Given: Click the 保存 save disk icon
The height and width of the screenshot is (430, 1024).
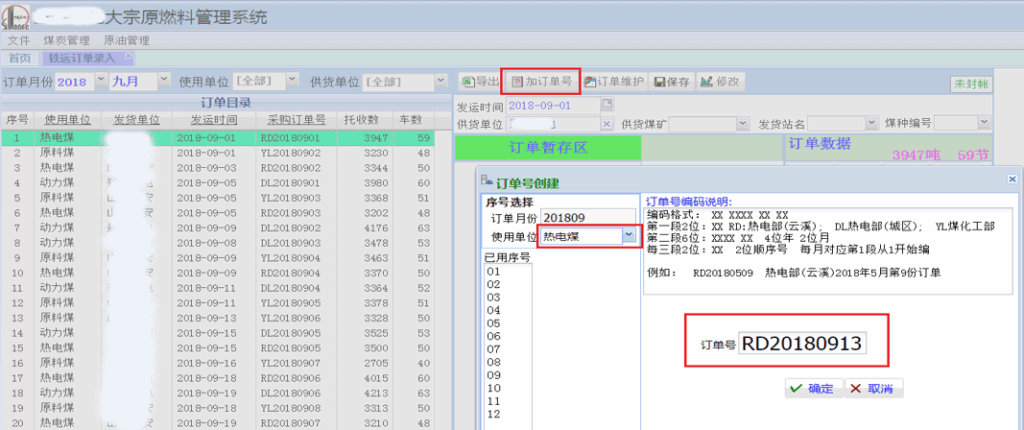Looking at the screenshot, I should [670, 81].
